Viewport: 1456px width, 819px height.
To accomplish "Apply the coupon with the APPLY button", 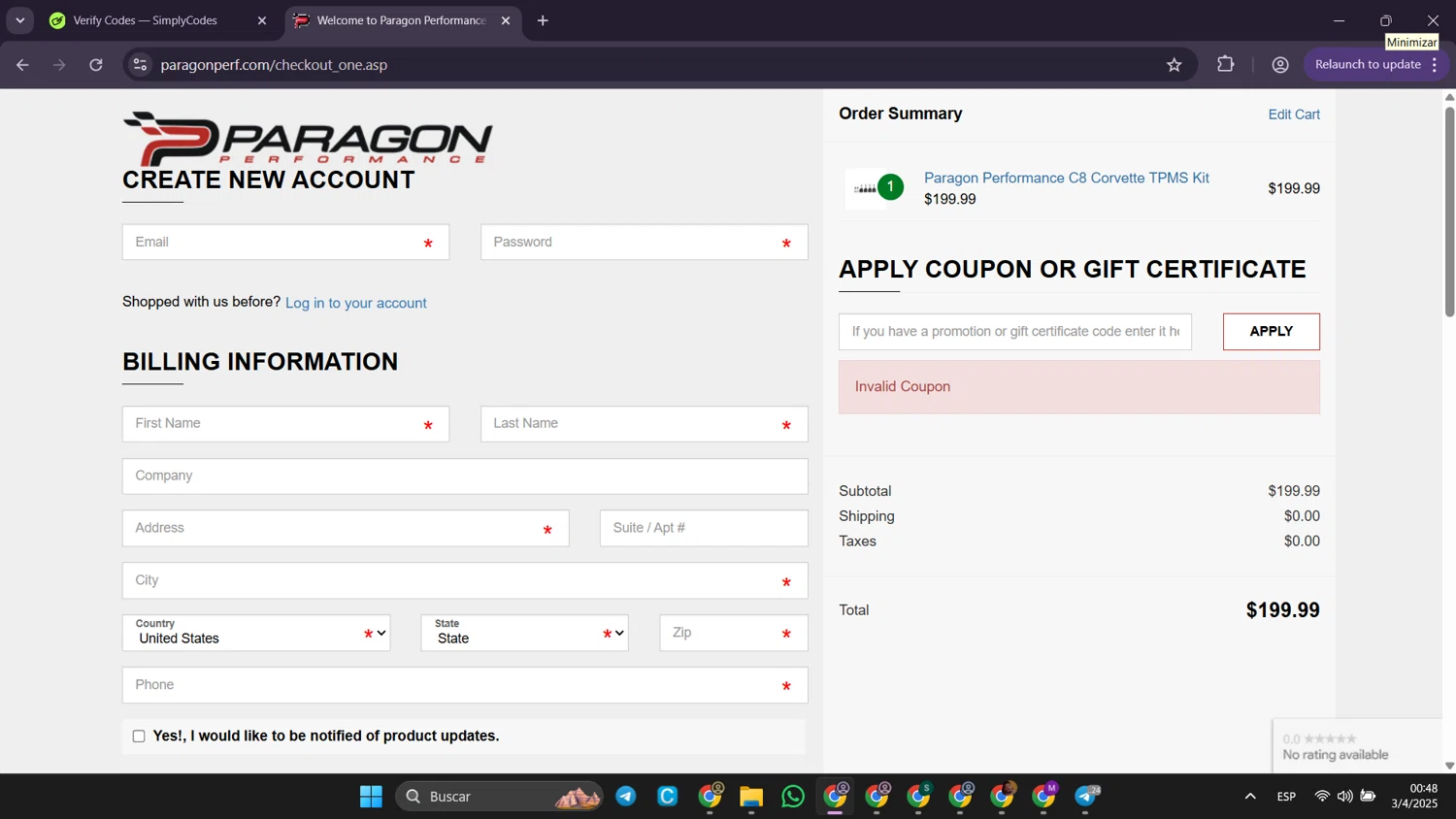I will tap(1271, 332).
